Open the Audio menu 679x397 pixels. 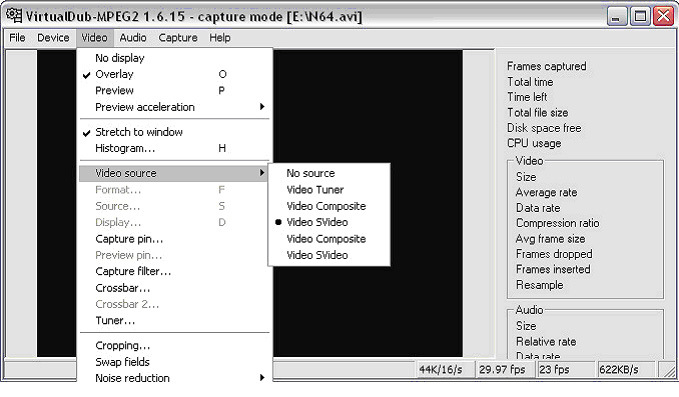pos(133,38)
